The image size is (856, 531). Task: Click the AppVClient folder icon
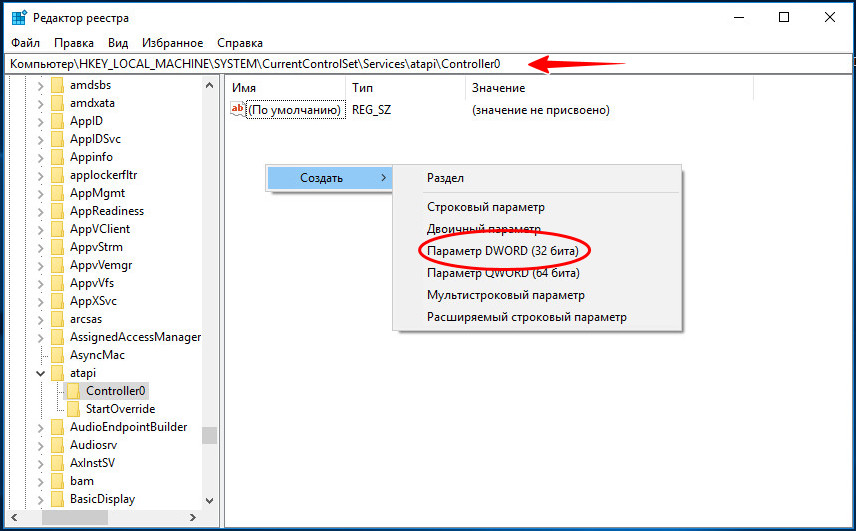pos(57,229)
